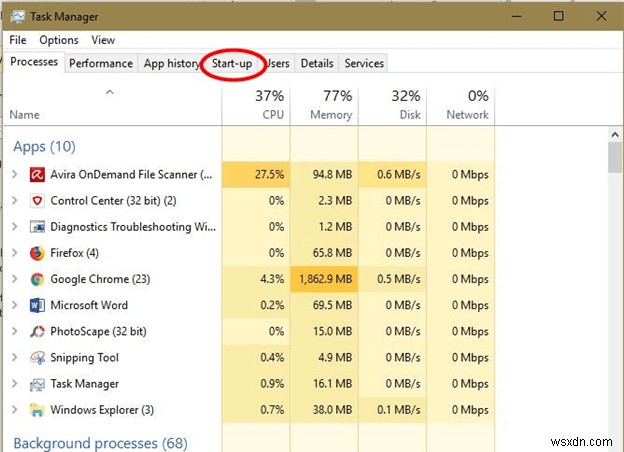Switch to the Details tab
Screen dimensions: 624x452
click(317, 63)
